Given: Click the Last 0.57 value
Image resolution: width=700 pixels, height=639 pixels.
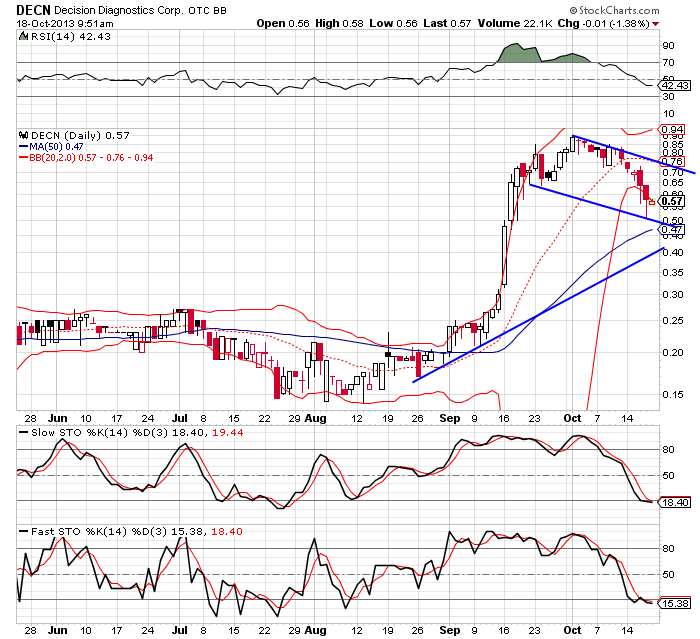Looking at the screenshot, I should 447,23.
